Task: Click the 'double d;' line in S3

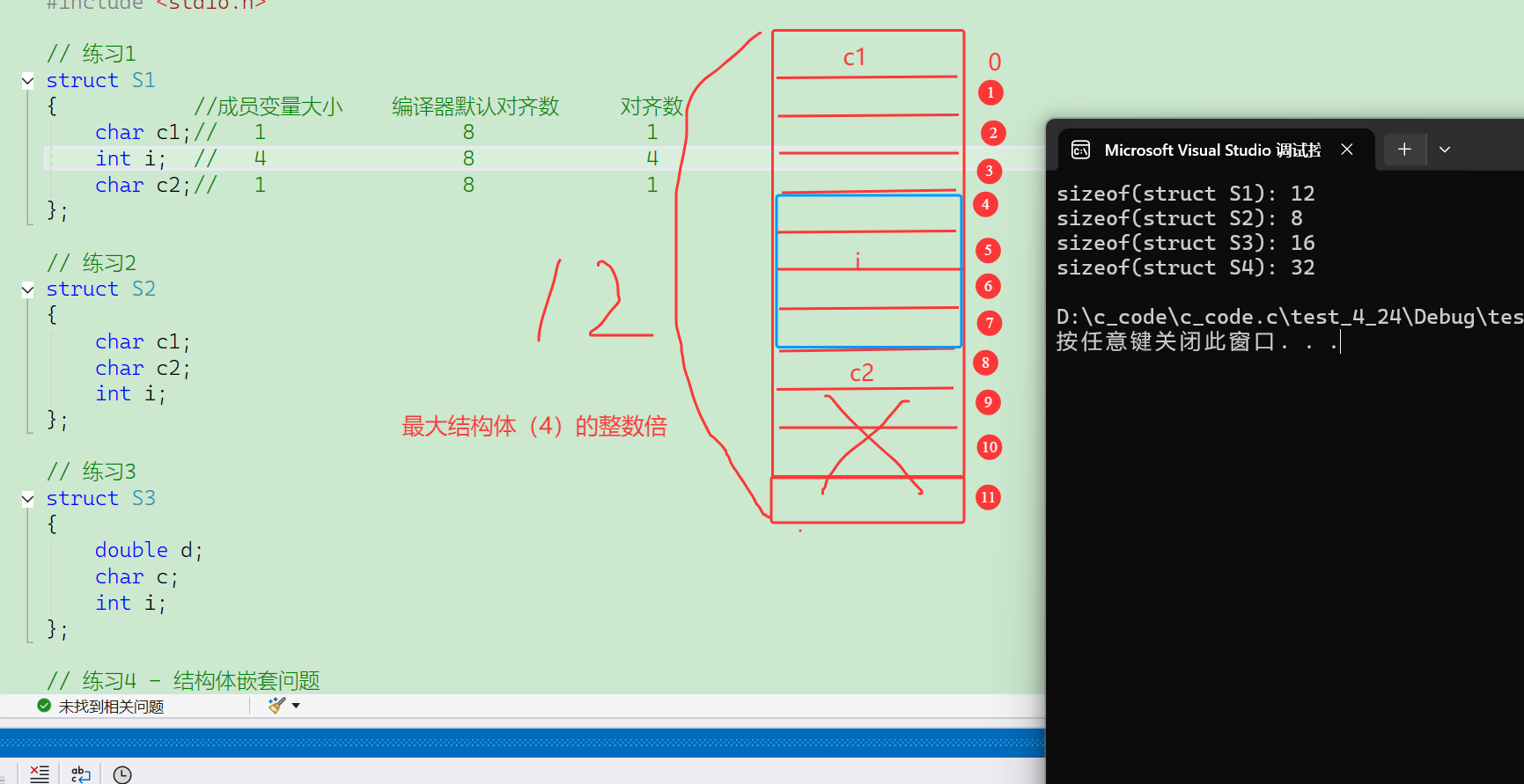Action: click(149, 550)
